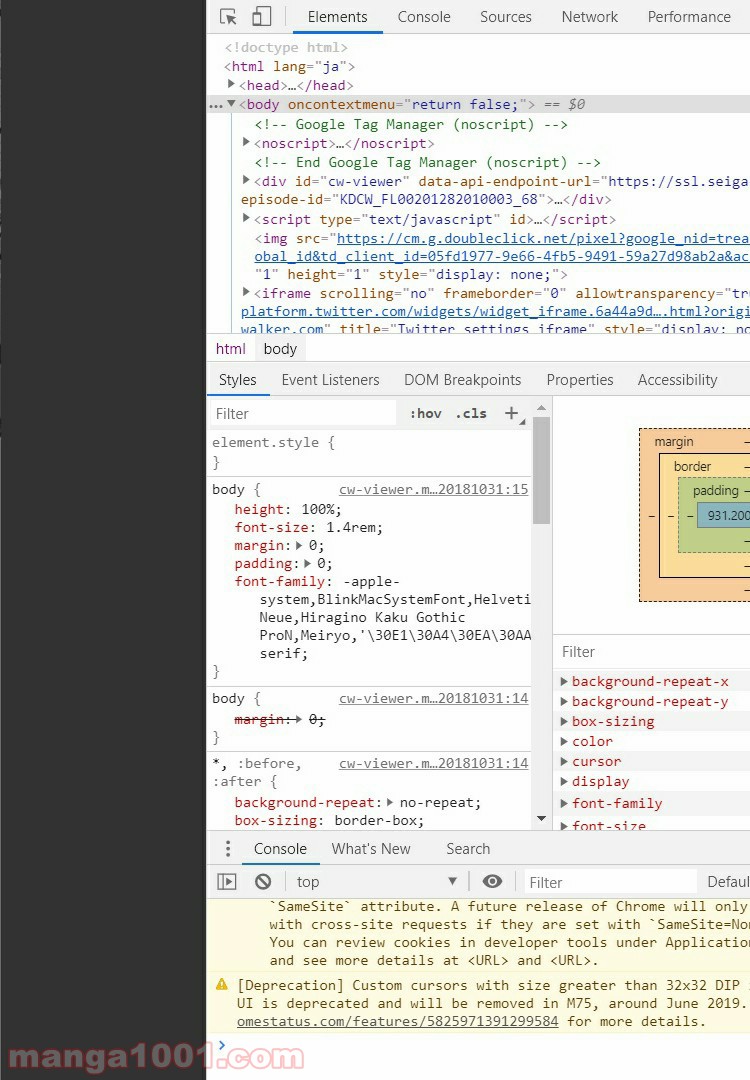Click the 931.200 content box in box model

pos(724,515)
